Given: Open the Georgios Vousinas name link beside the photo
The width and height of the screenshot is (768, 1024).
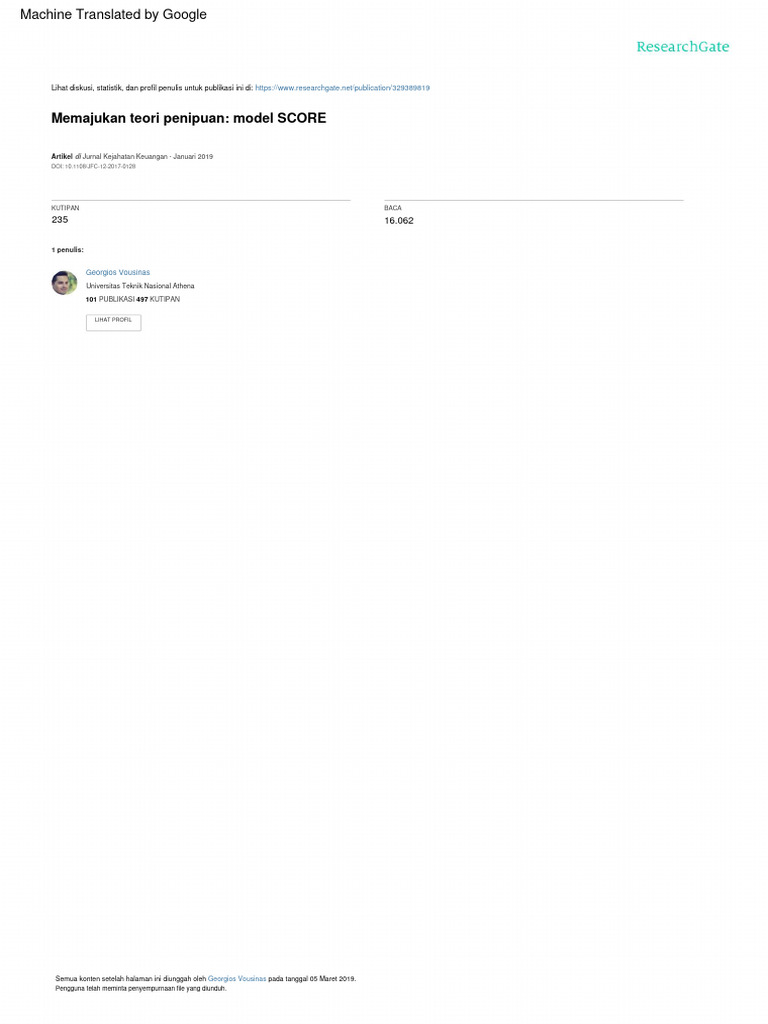Looking at the screenshot, I should tap(118, 272).
